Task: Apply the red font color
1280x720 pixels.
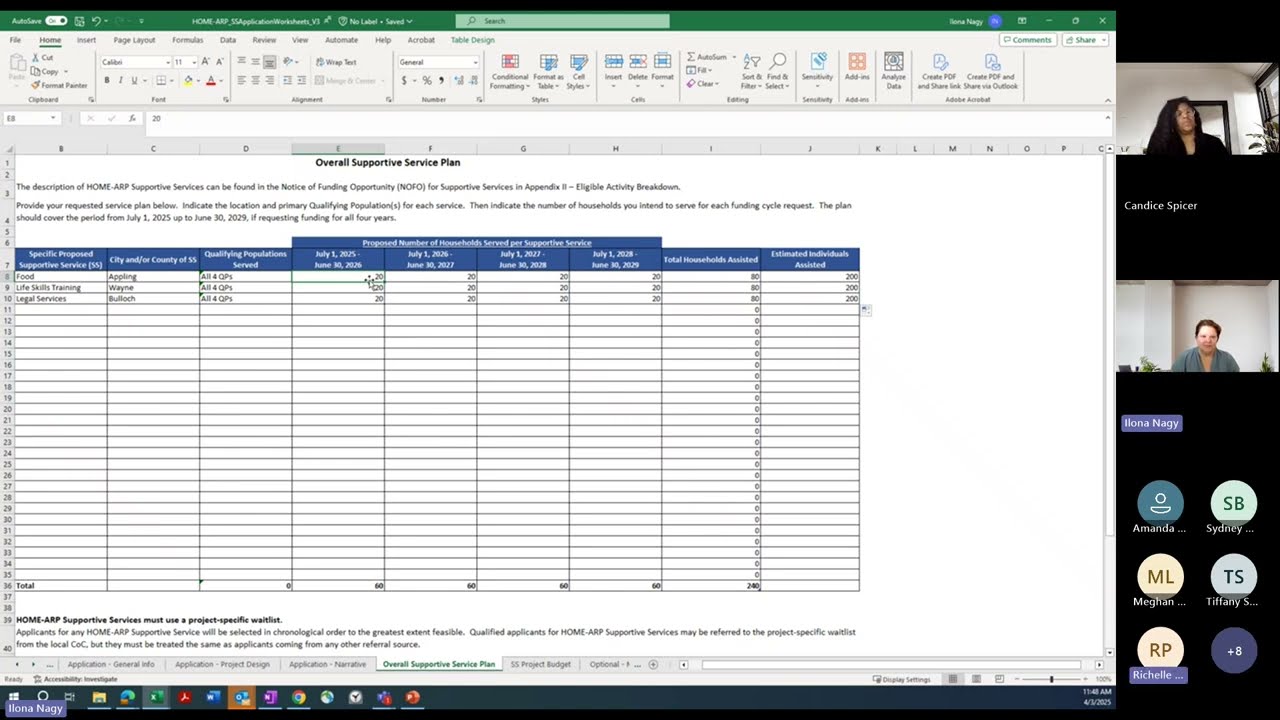Action: pos(210,80)
